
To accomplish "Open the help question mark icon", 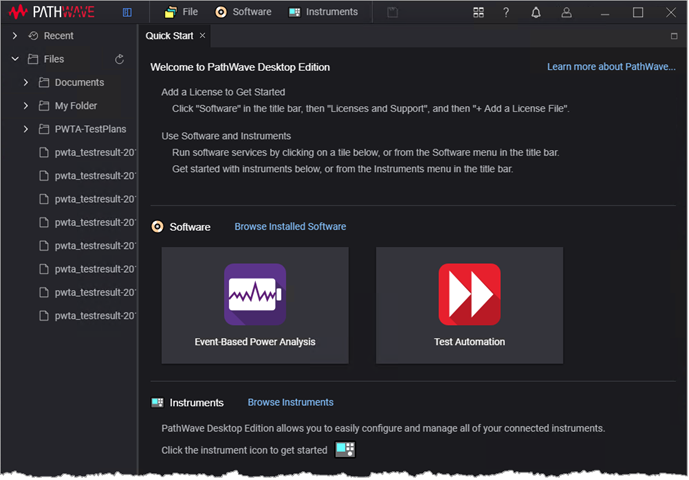I will click(x=506, y=12).
